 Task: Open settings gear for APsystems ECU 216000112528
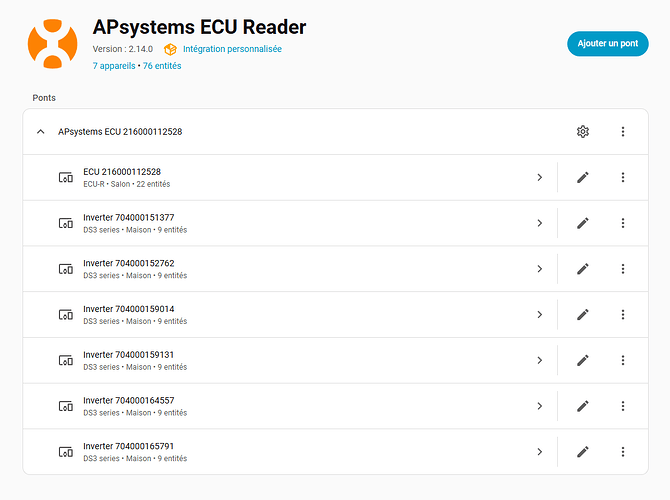click(x=583, y=132)
